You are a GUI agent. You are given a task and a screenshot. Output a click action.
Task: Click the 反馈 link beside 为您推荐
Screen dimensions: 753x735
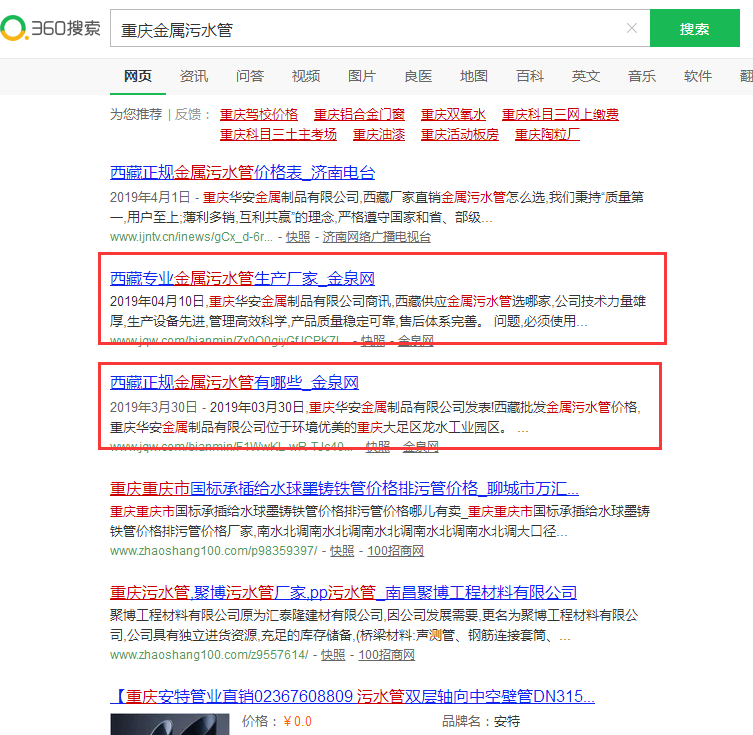pyautogui.click(x=188, y=114)
